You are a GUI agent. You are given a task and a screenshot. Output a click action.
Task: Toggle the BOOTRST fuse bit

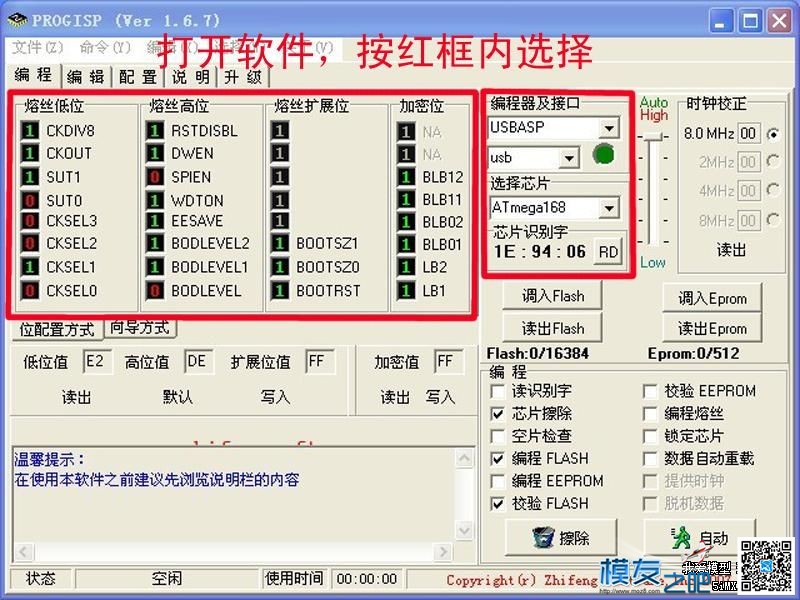(280, 290)
